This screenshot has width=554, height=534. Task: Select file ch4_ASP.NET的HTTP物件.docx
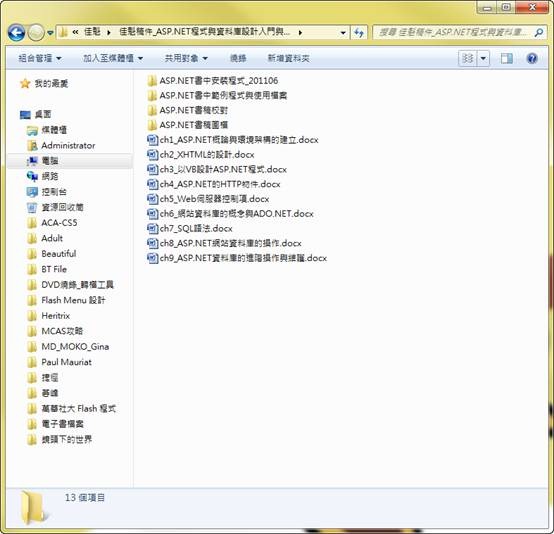click(x=213, y=184)
